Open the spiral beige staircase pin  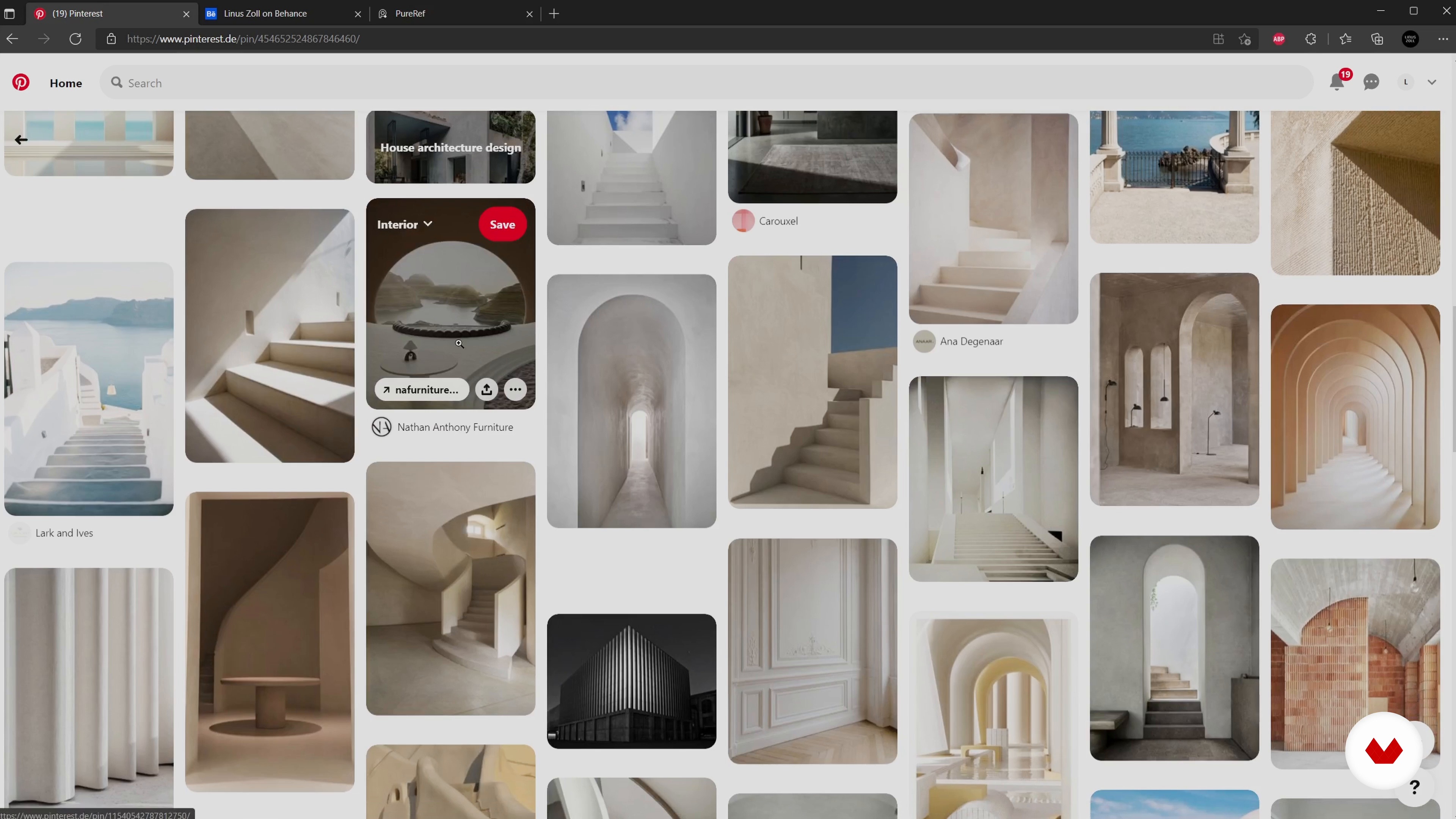pyautogui.click(x=450, y=588)
